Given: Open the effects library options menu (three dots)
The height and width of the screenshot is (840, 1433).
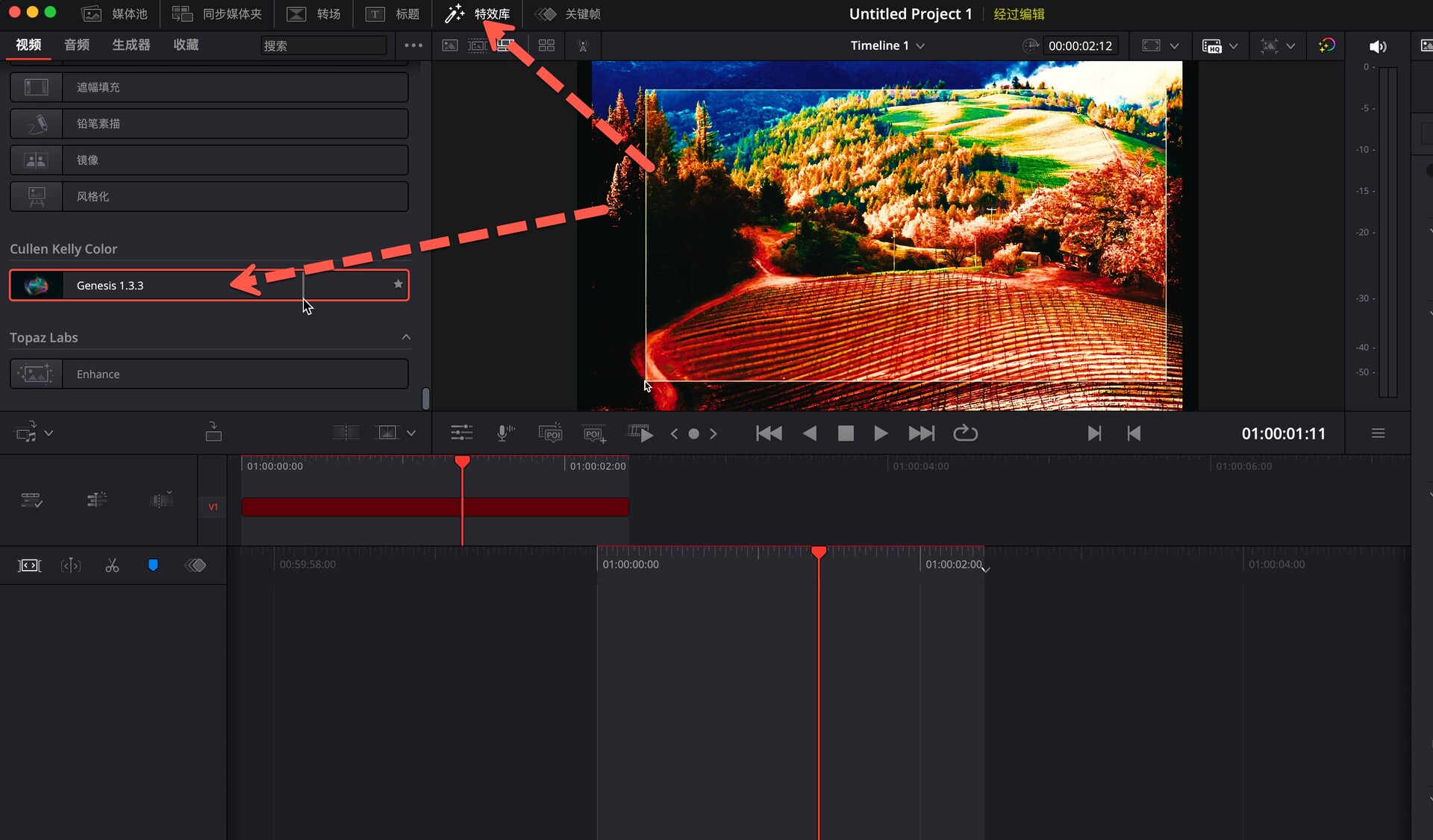Looking at the screenshot, I should [413, 46].
